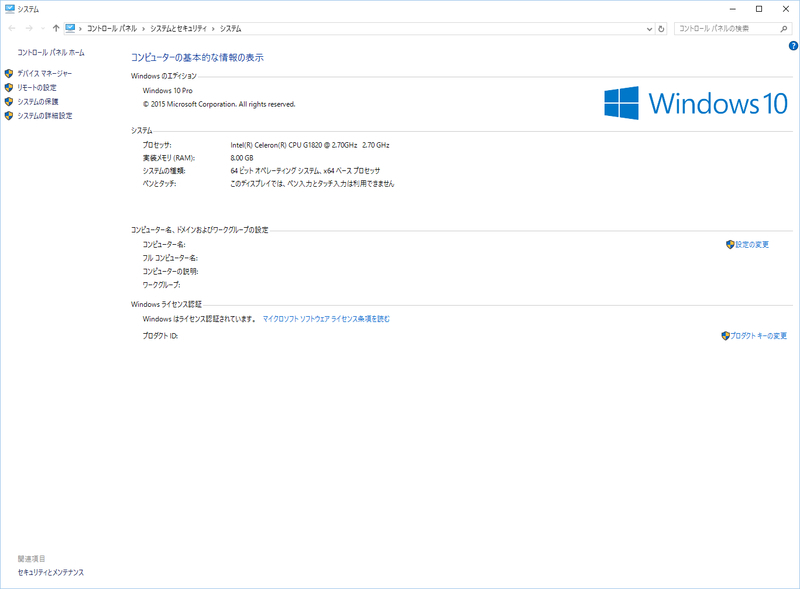Select the Intel Celeron processor value
The width and height of the screenshot is (800, 589).
click(310, 145)
